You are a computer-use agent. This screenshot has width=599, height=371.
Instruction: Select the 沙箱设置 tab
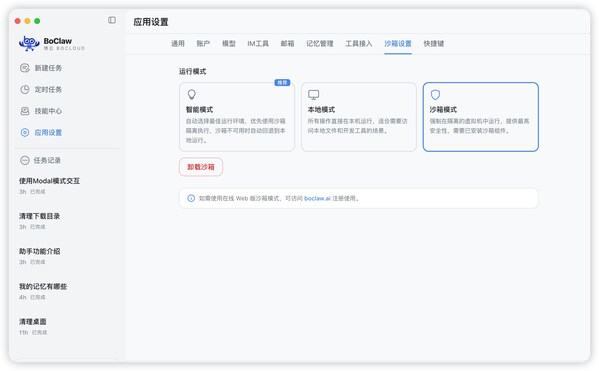[398, 44]
